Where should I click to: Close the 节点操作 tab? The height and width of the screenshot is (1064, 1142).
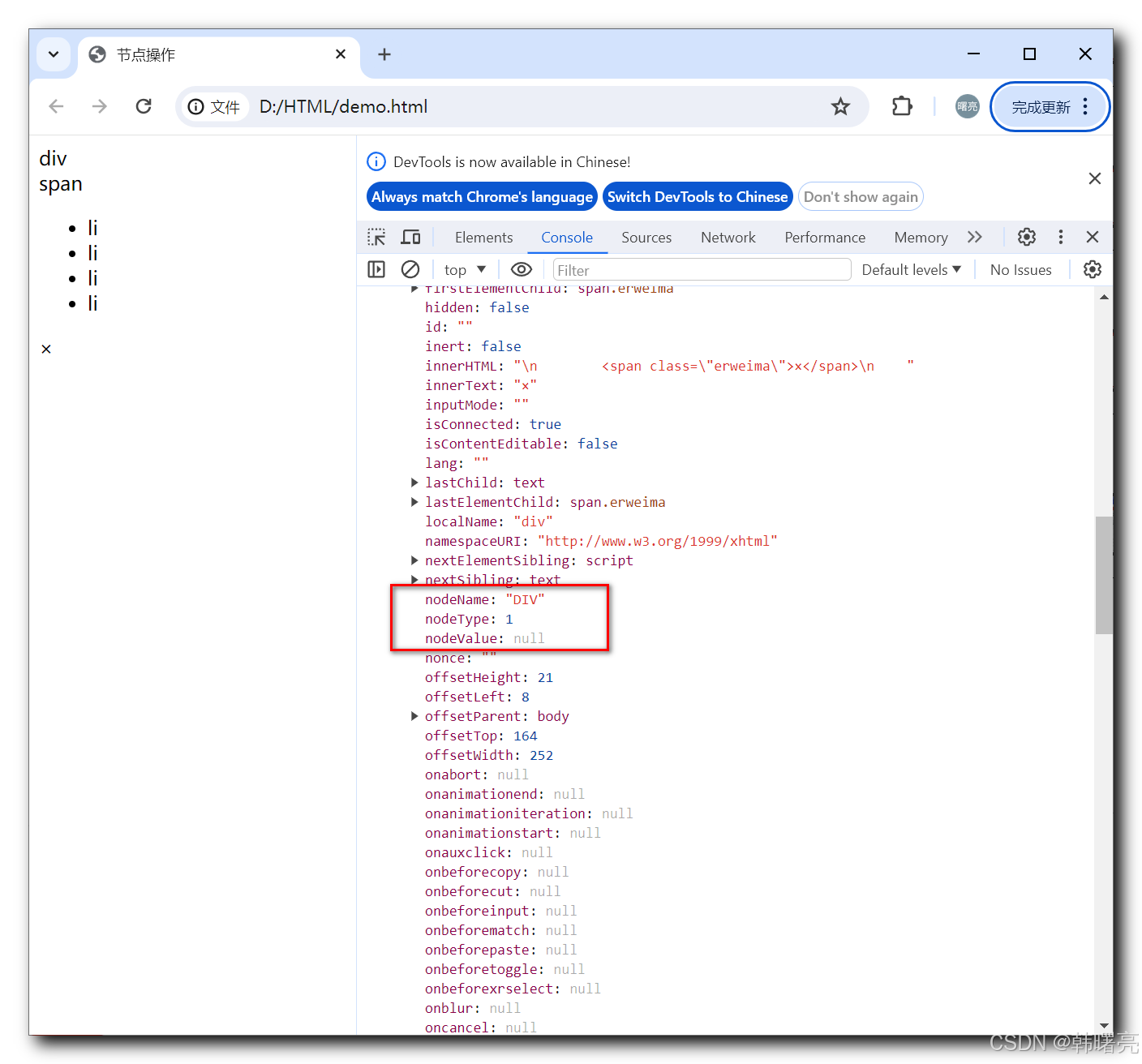pyautogui.click(x=341, y=54)
